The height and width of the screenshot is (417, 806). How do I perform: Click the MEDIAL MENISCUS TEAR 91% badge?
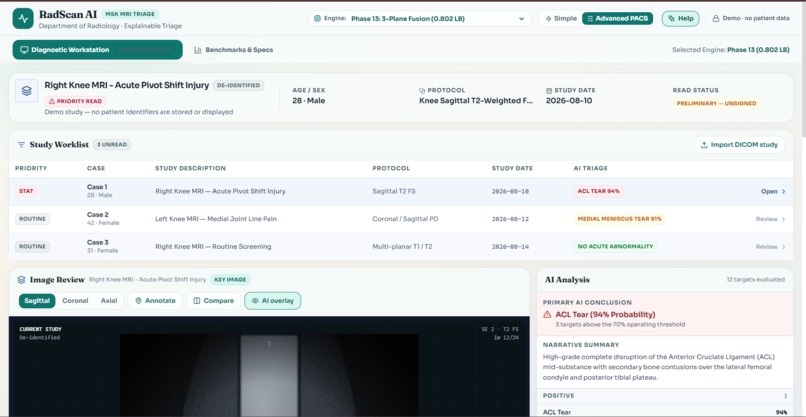(619, 219)
